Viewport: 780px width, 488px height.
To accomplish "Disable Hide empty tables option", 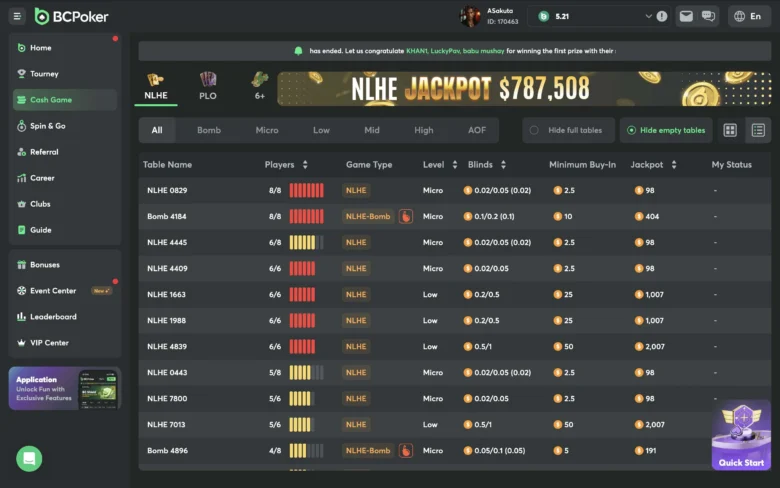I will tap(666, 130).
